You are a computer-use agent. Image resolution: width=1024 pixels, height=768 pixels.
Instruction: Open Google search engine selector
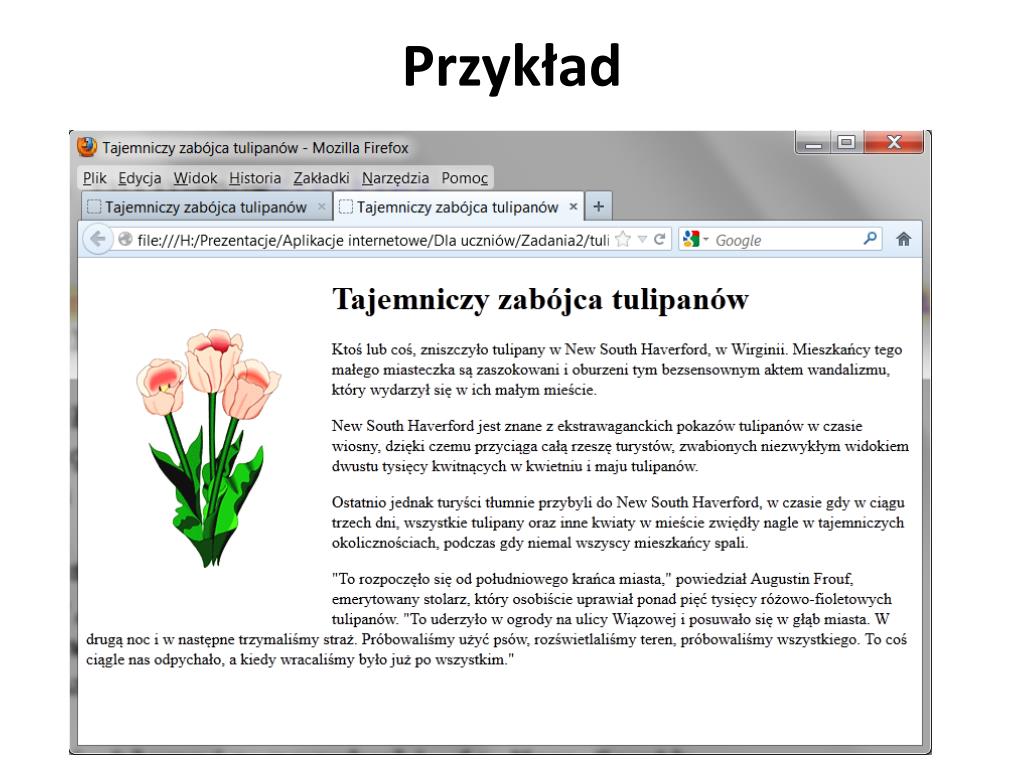tap(696, 240)
